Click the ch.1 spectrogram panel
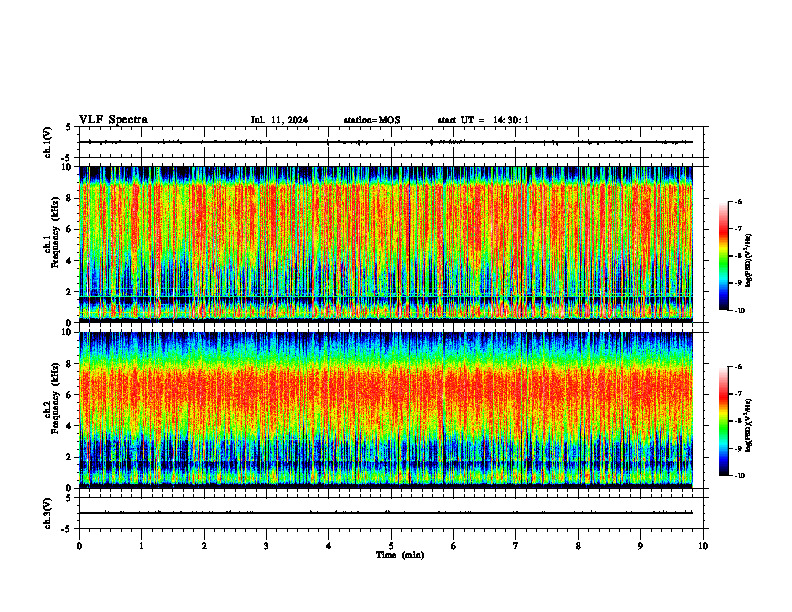 (386, 244)
